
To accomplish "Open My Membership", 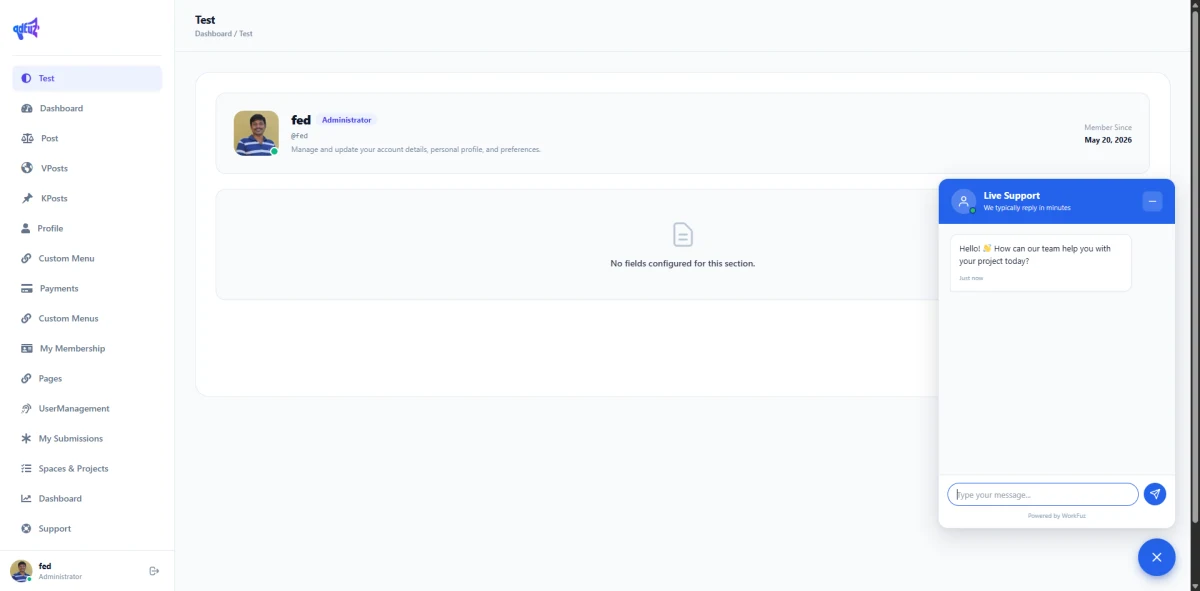I will tap(87, 348).
